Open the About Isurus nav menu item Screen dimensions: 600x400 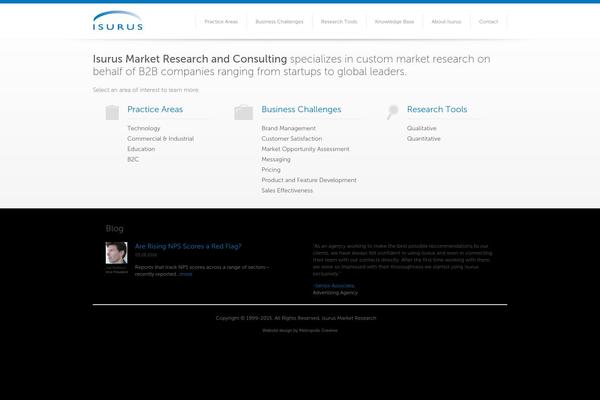tap(446, 22)
